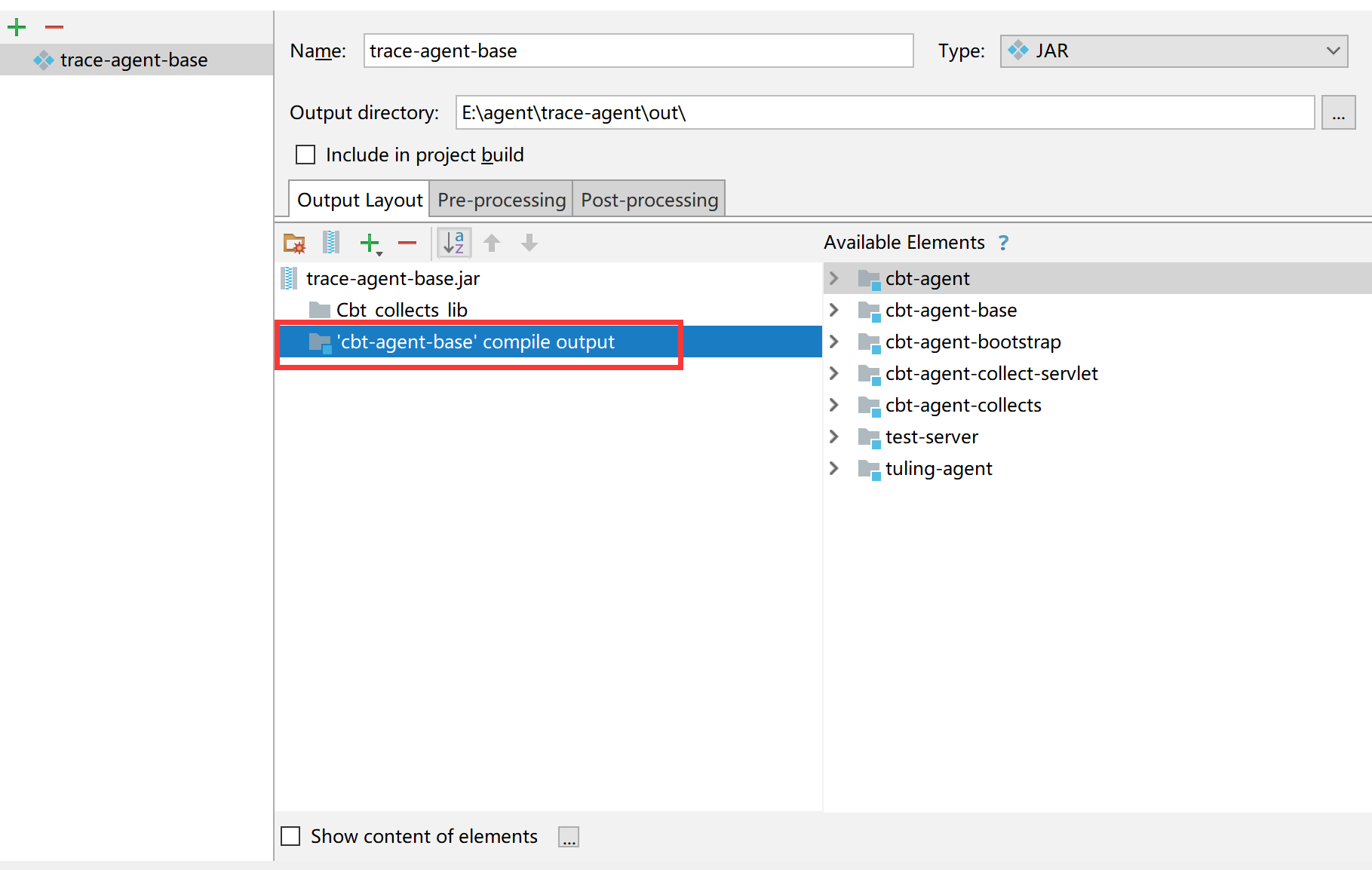Viewport: 1372px width, 870px height.
Task: Select cbt-agent in Available Elements
Action: pyautogui.click(x=927, y=278)
